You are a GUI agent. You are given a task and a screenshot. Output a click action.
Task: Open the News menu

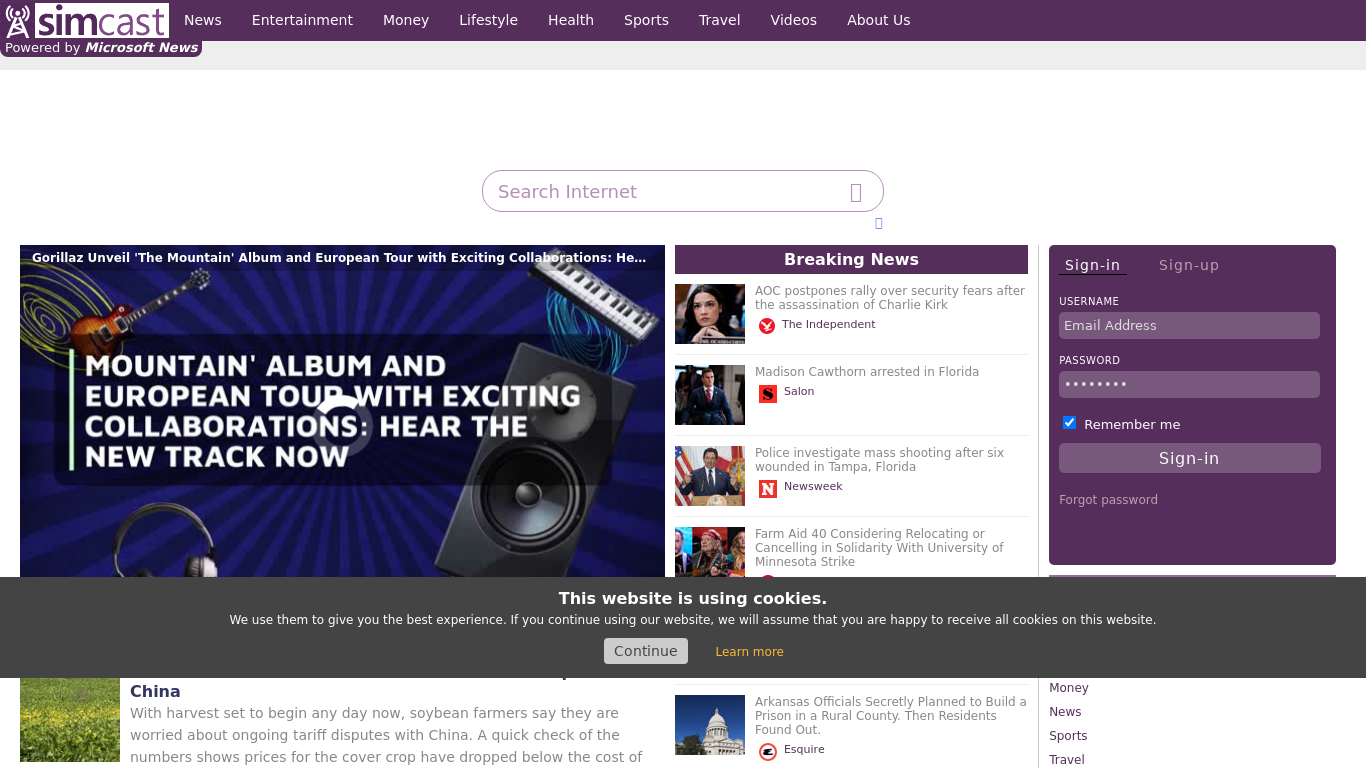pos(203,20)
